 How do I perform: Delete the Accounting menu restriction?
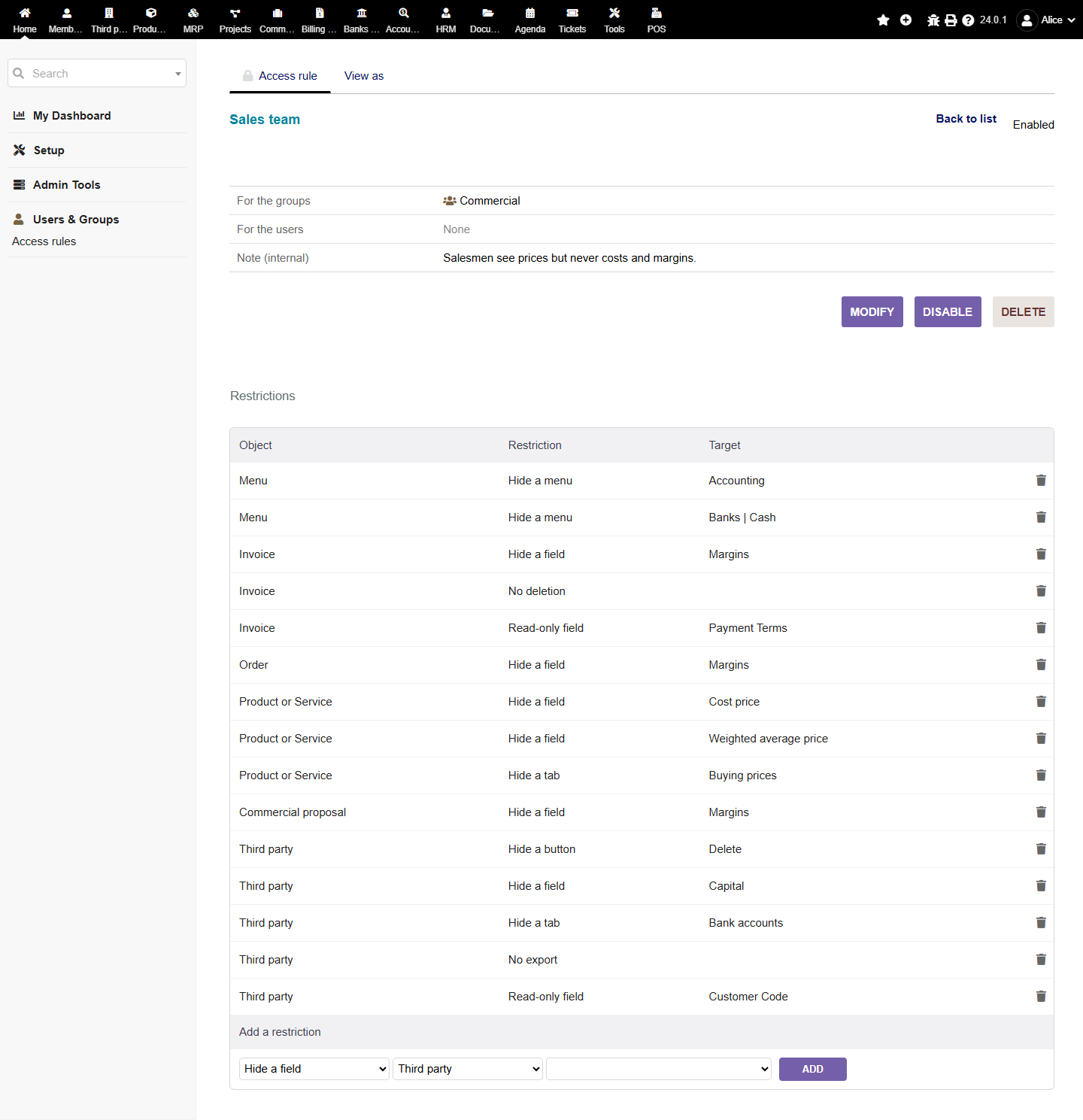[x=1041, y=481]
